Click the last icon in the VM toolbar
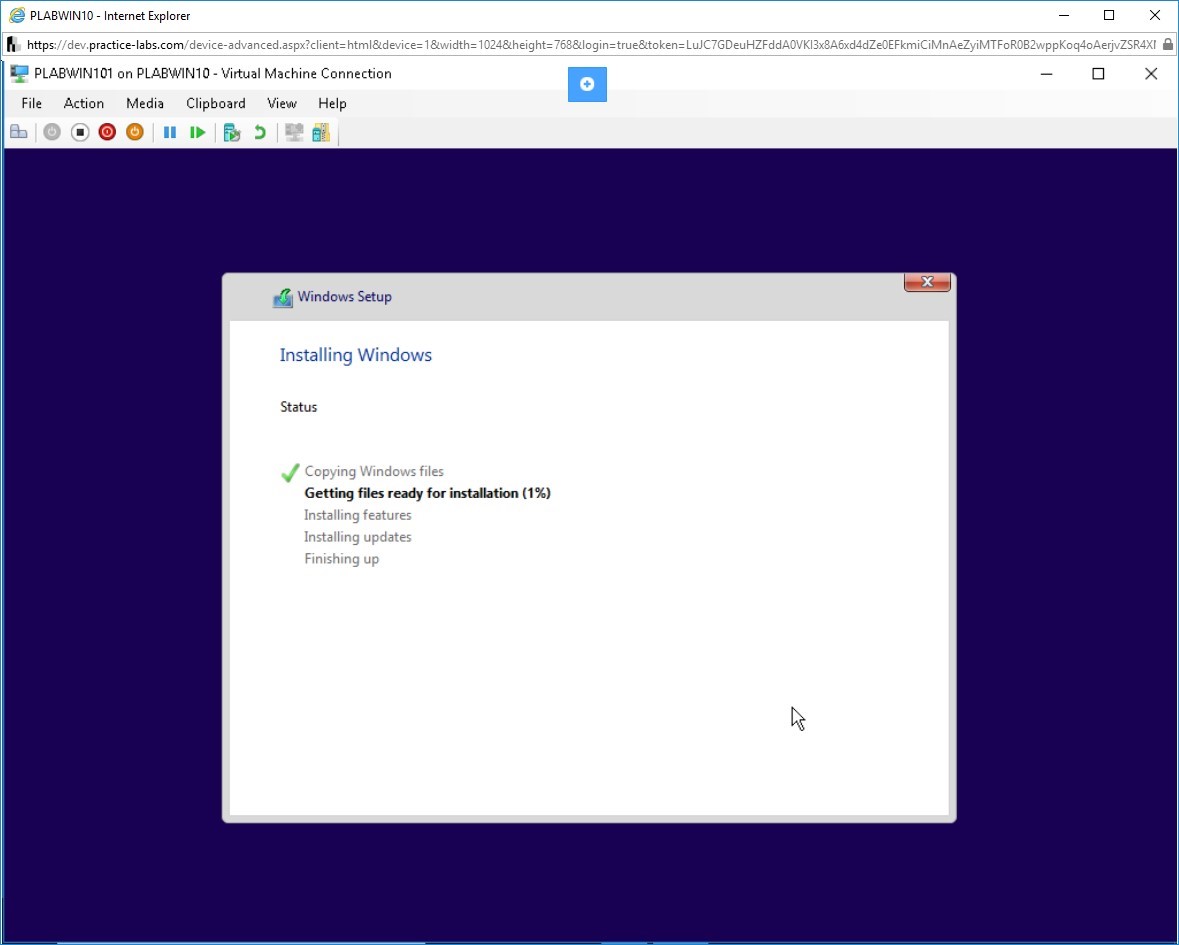Viewport: 1179px width, 945px height. [x=321, y=132]
